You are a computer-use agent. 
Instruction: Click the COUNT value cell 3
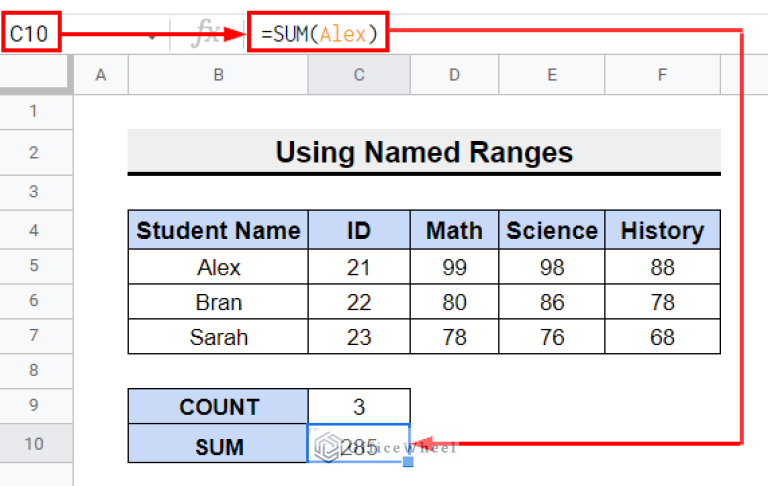(x=359, y=407)
